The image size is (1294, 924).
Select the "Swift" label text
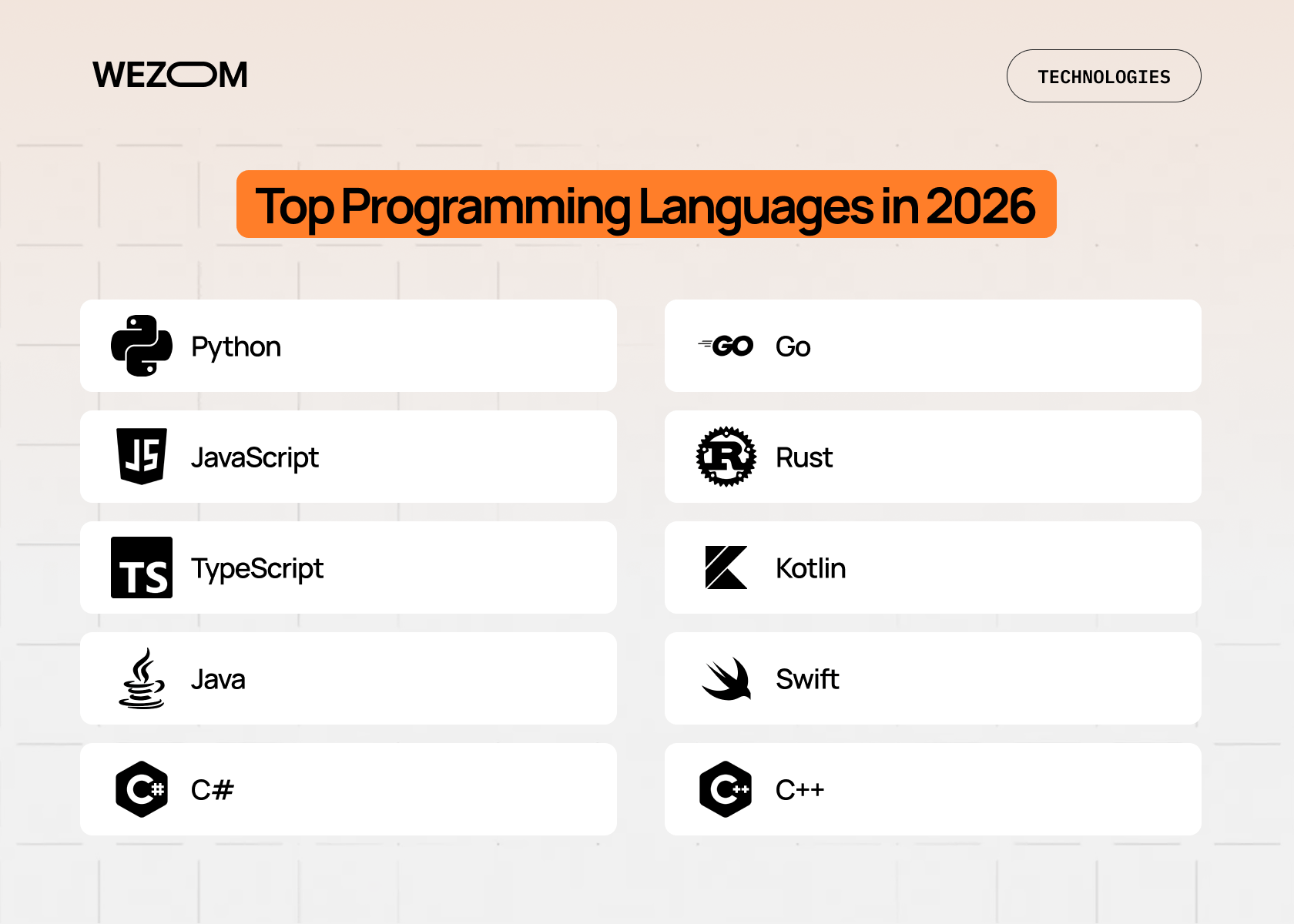click(x=807, y=679)
